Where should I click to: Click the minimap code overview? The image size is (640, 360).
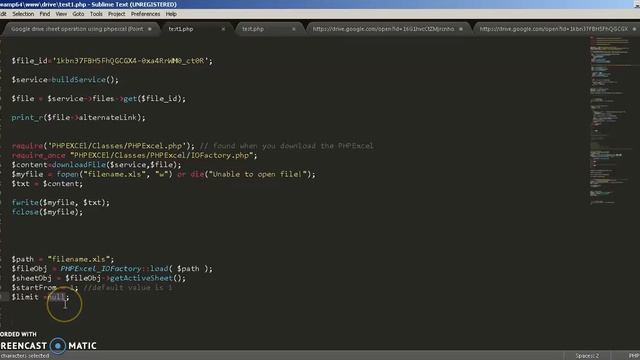612,120
